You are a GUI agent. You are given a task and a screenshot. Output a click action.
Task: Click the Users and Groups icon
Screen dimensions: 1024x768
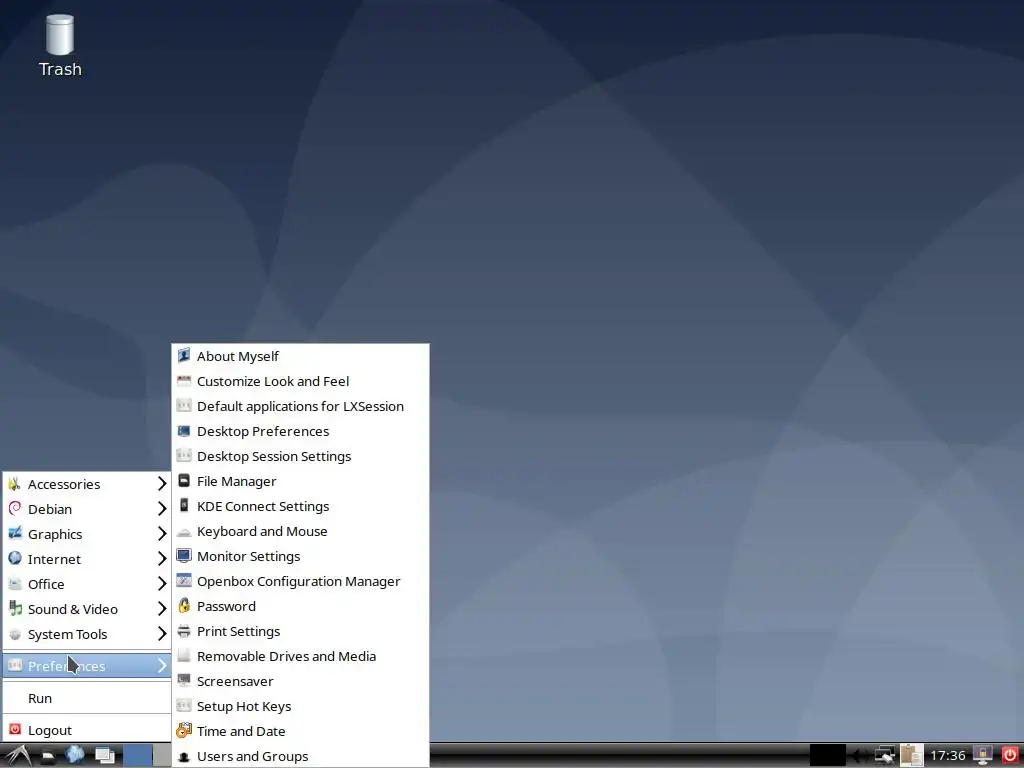pos(184,756)
